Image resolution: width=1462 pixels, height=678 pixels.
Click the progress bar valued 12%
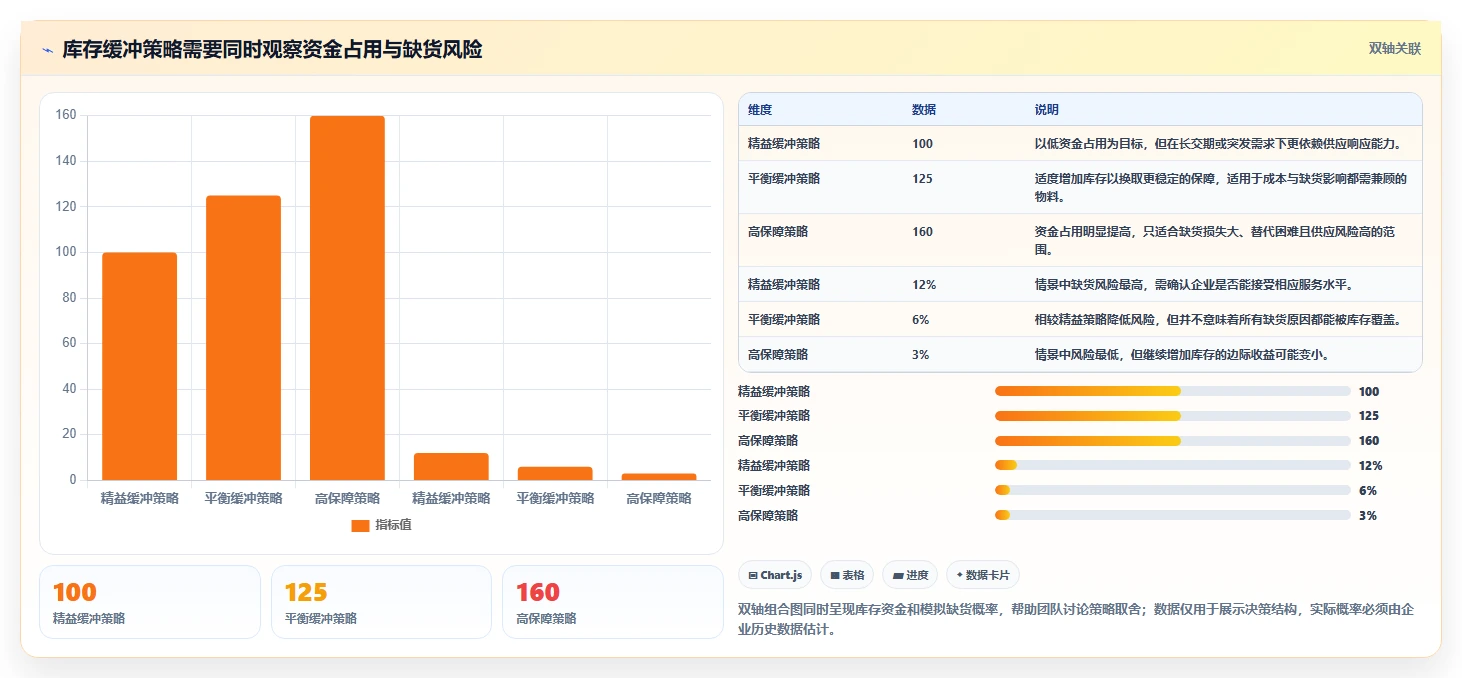(1172, 465)
